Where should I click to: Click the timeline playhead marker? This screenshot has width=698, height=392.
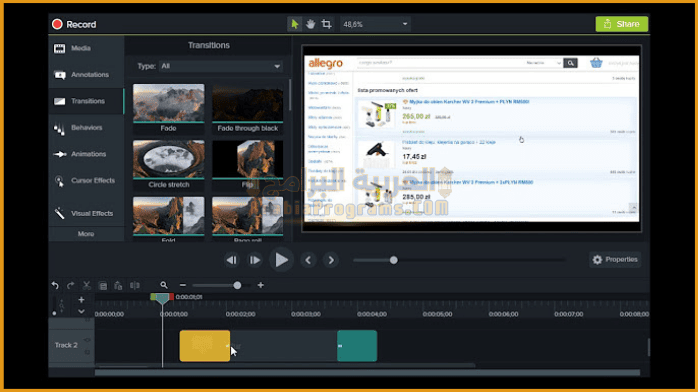(x=162, y=298)
